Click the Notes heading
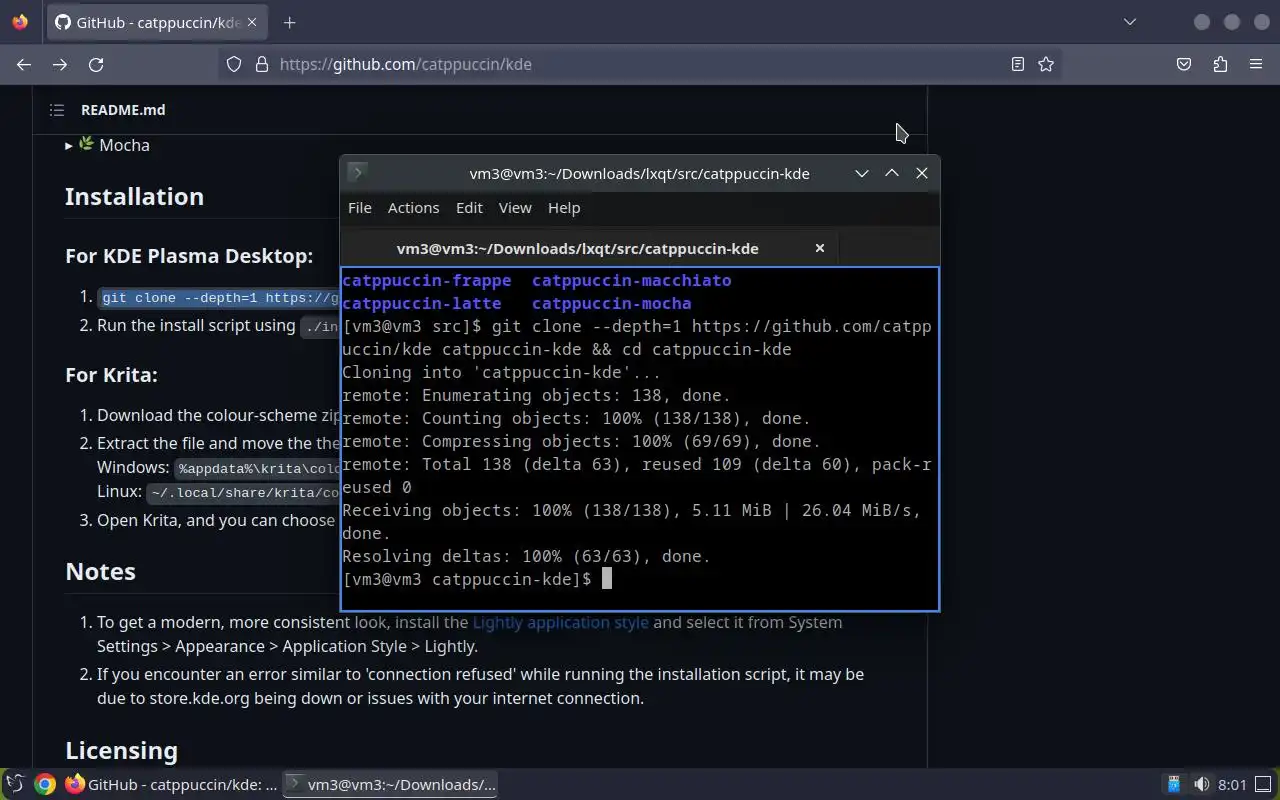The width and height of the screenshot is (1280, 800). click(x=100, y=571)
